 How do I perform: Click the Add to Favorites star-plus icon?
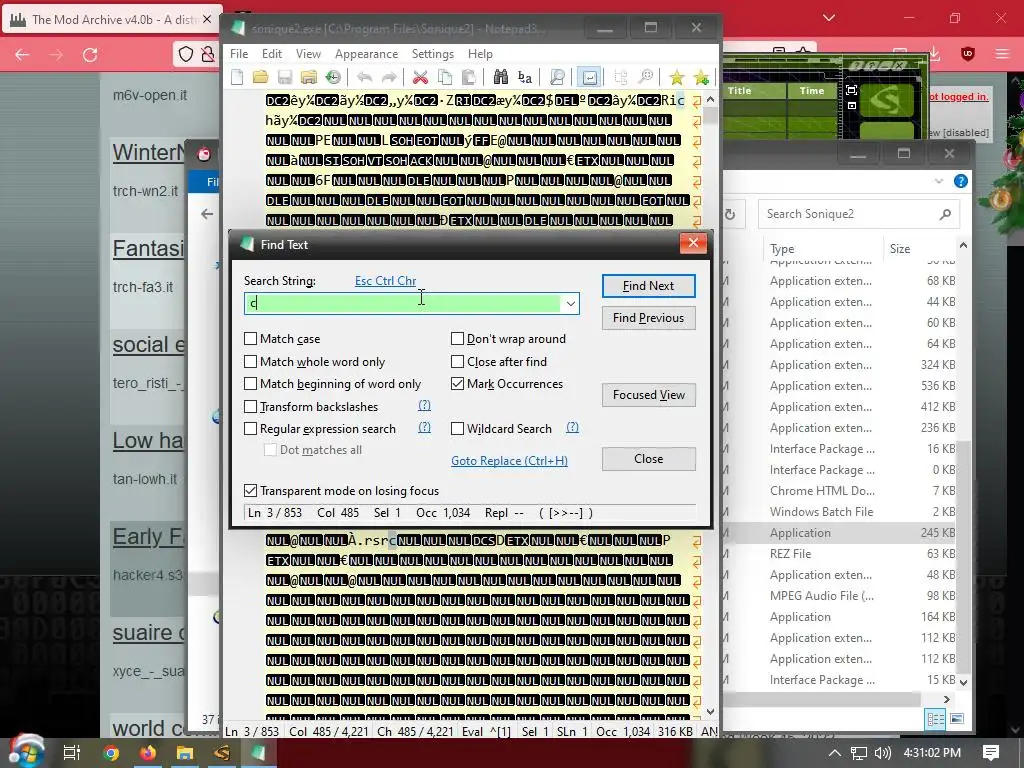click(701, 78)
